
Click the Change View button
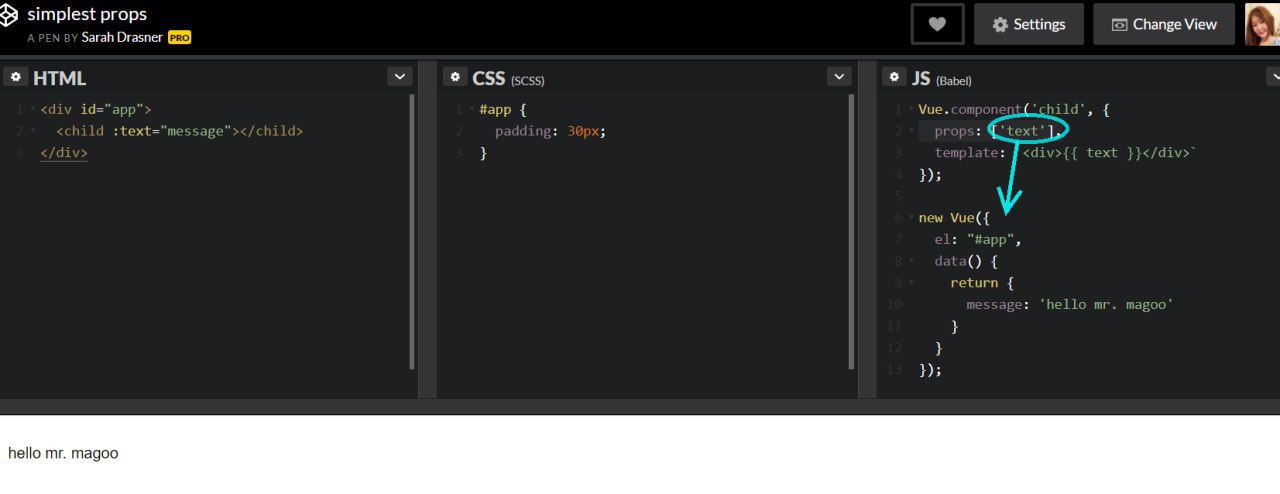click(x=1165, y=24)
